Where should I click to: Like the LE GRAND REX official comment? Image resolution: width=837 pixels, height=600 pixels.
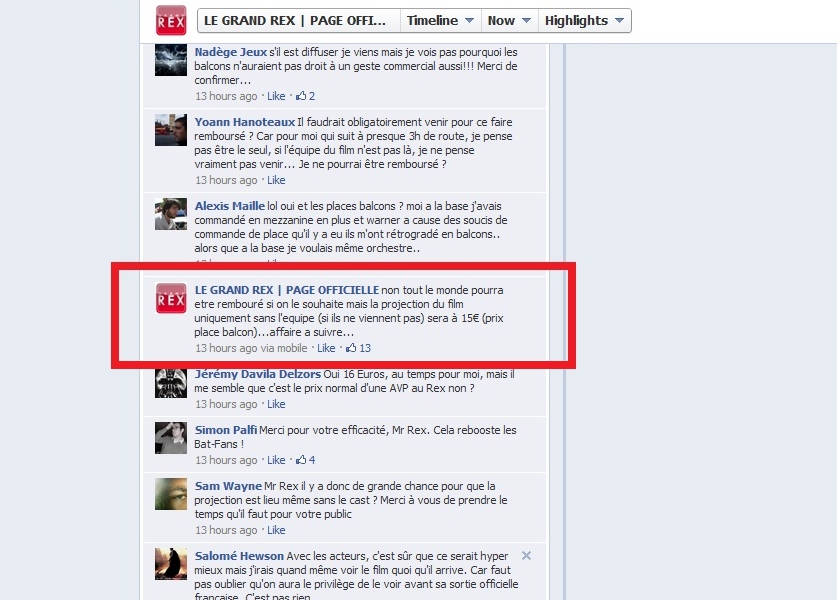coord(326,348)
